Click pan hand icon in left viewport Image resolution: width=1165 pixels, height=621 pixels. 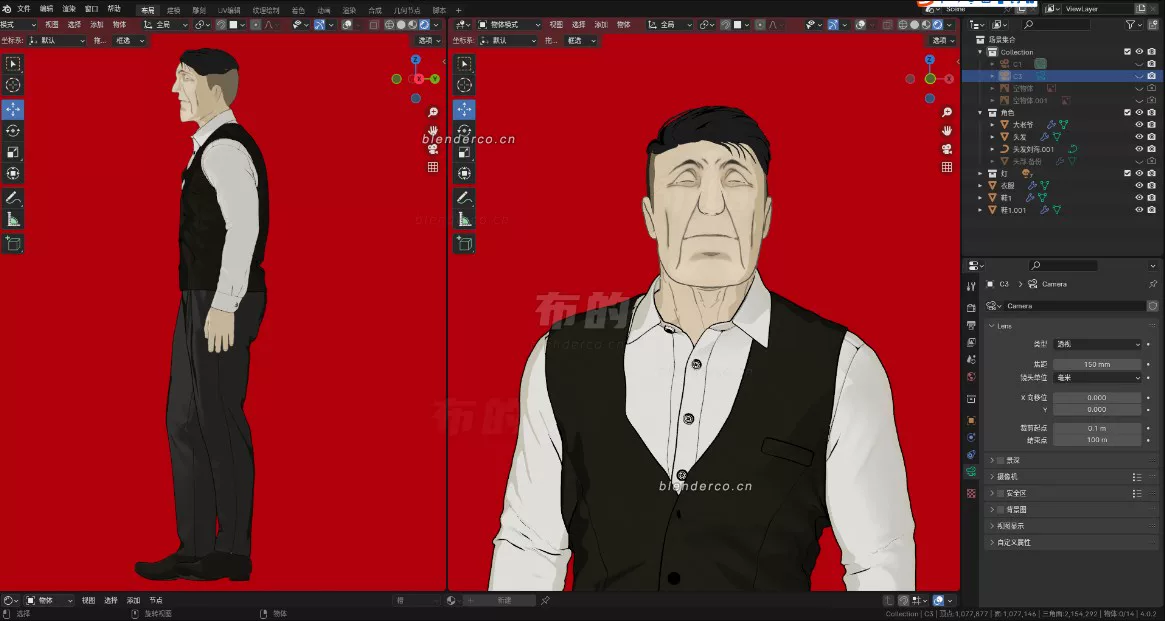[x=432, y=131]
